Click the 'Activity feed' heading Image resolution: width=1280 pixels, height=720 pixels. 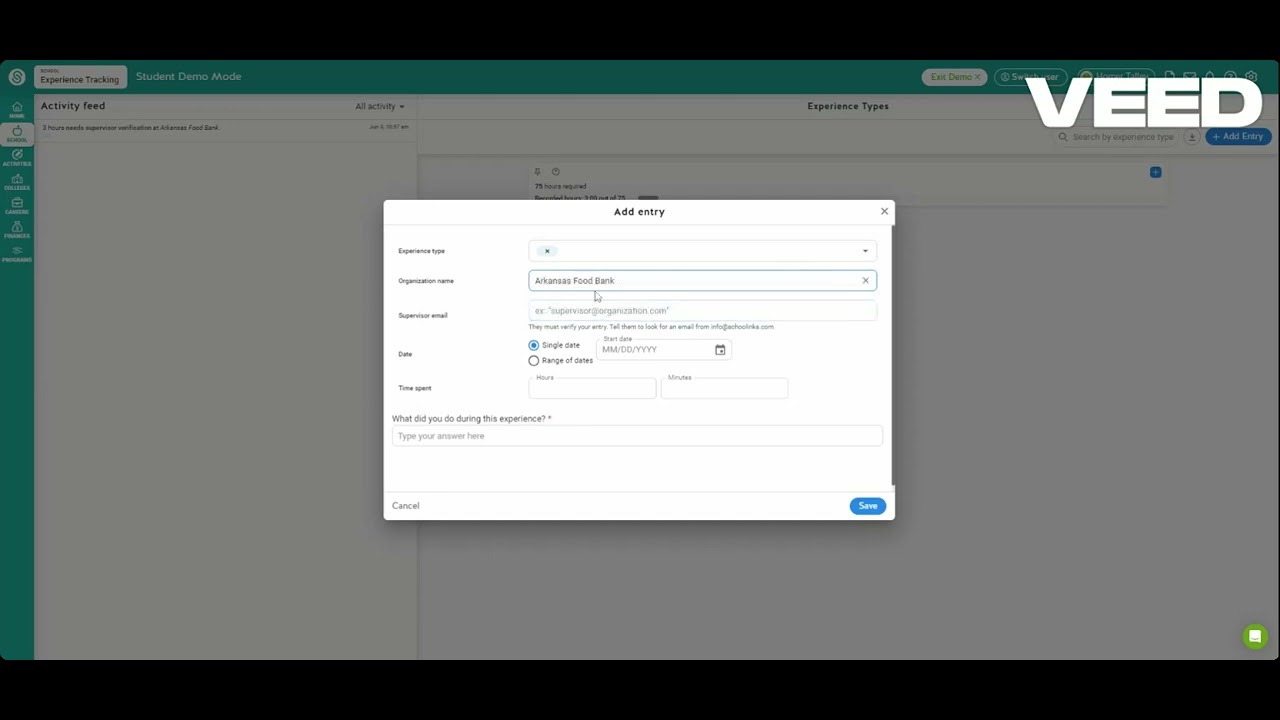point(73,106)
